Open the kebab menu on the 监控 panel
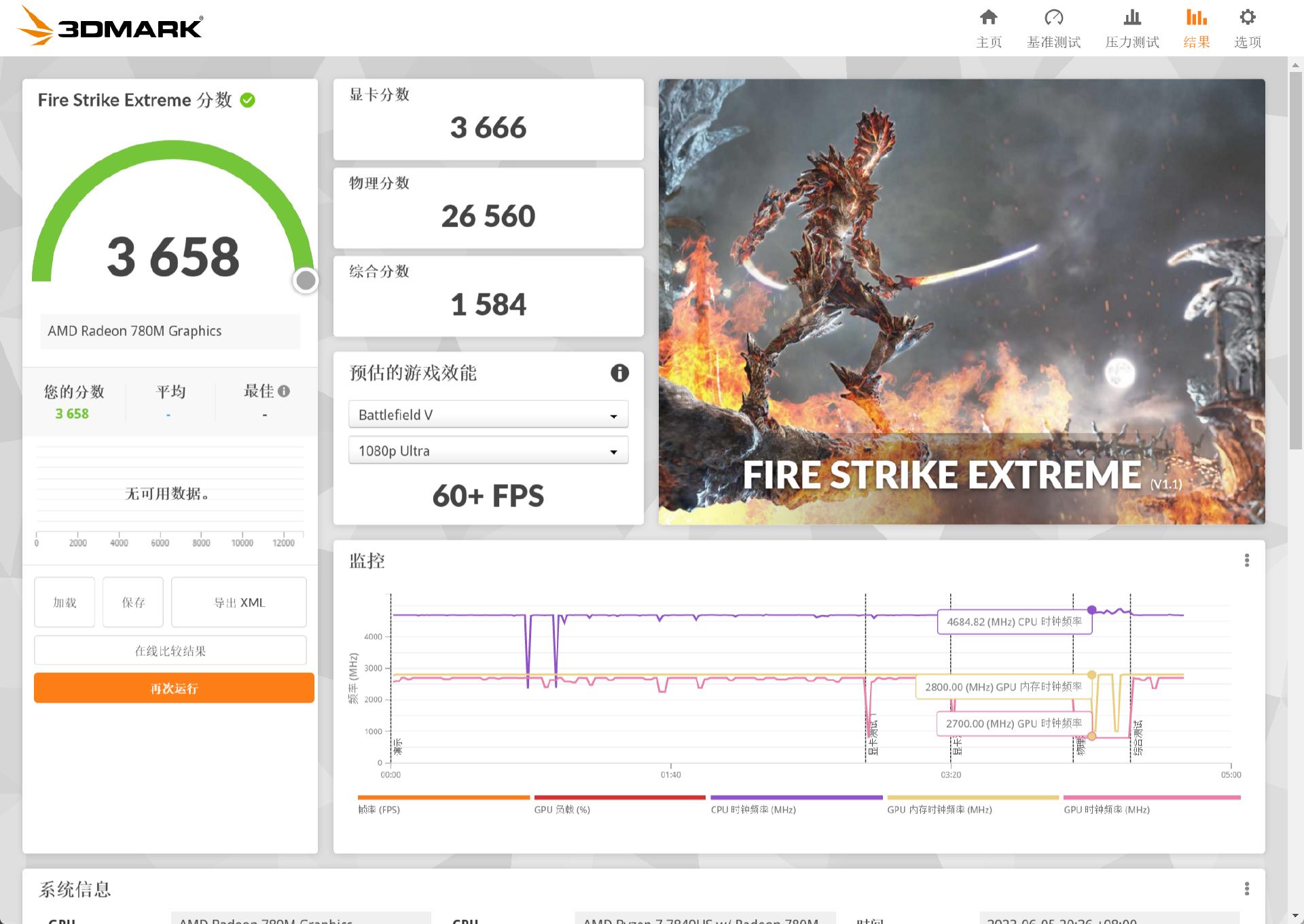The width and height of the screenshot is (1304, 924). click(1247, 559)
